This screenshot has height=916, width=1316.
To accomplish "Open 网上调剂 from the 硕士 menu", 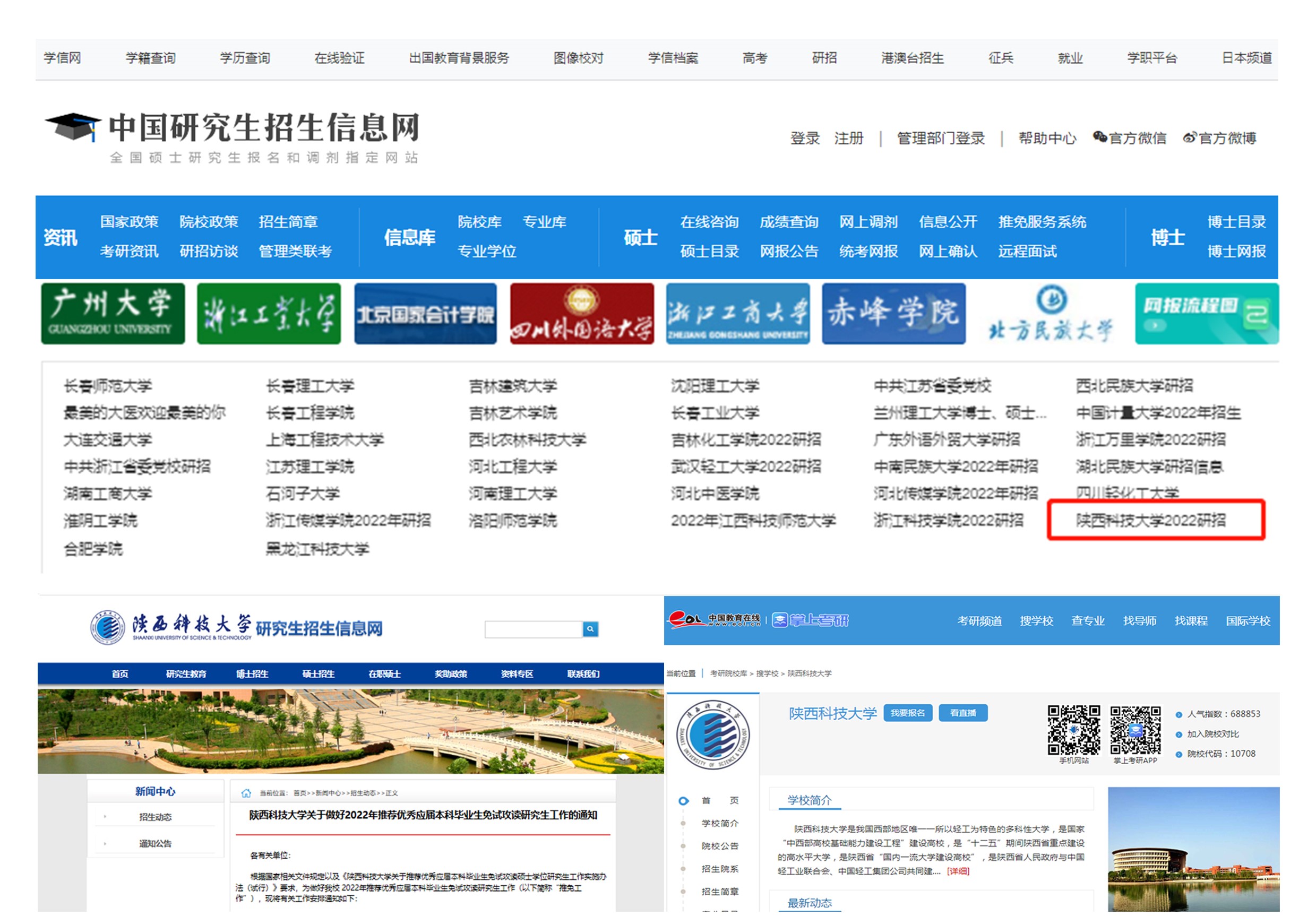I will pyautogui.click(x=868, y=222).
